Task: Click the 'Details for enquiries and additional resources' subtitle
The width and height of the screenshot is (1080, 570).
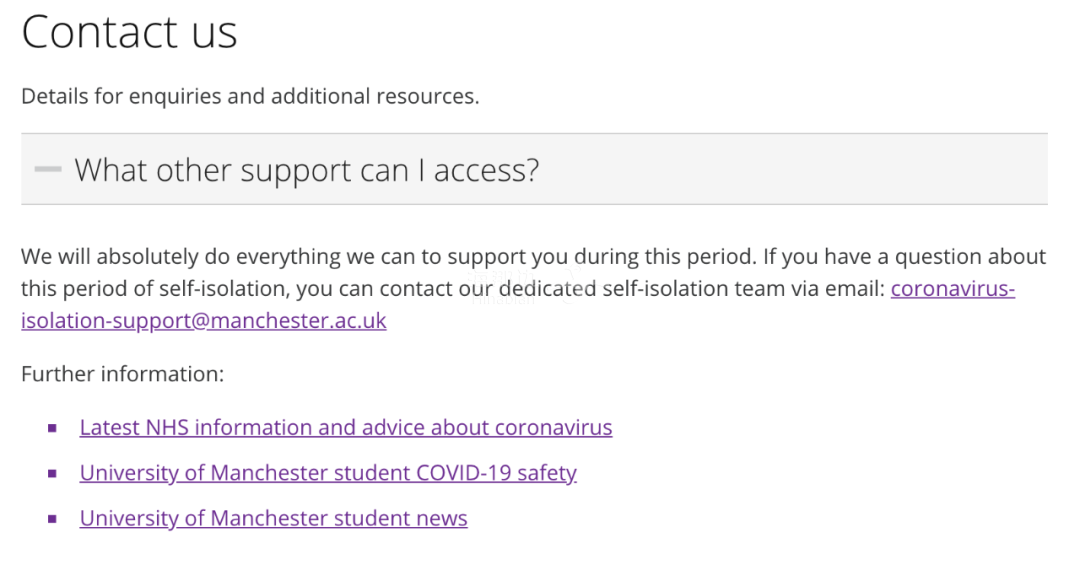Action: coord(250,96)
